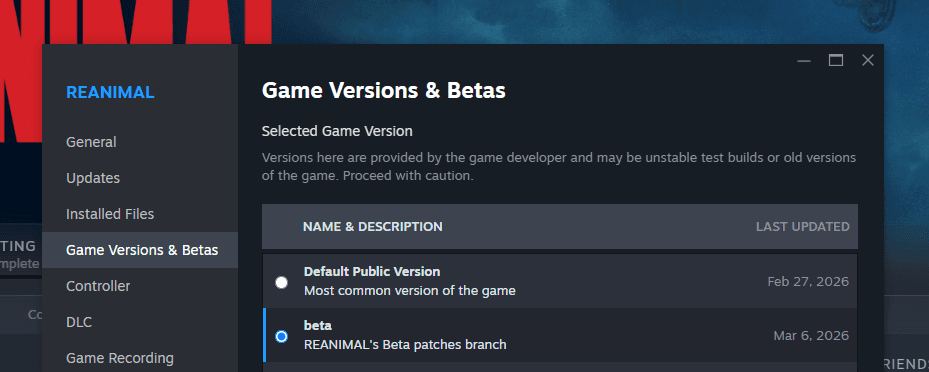Click the 'Game Versions & Betas' heading
929x372 pixels.
tap(384, 91)
